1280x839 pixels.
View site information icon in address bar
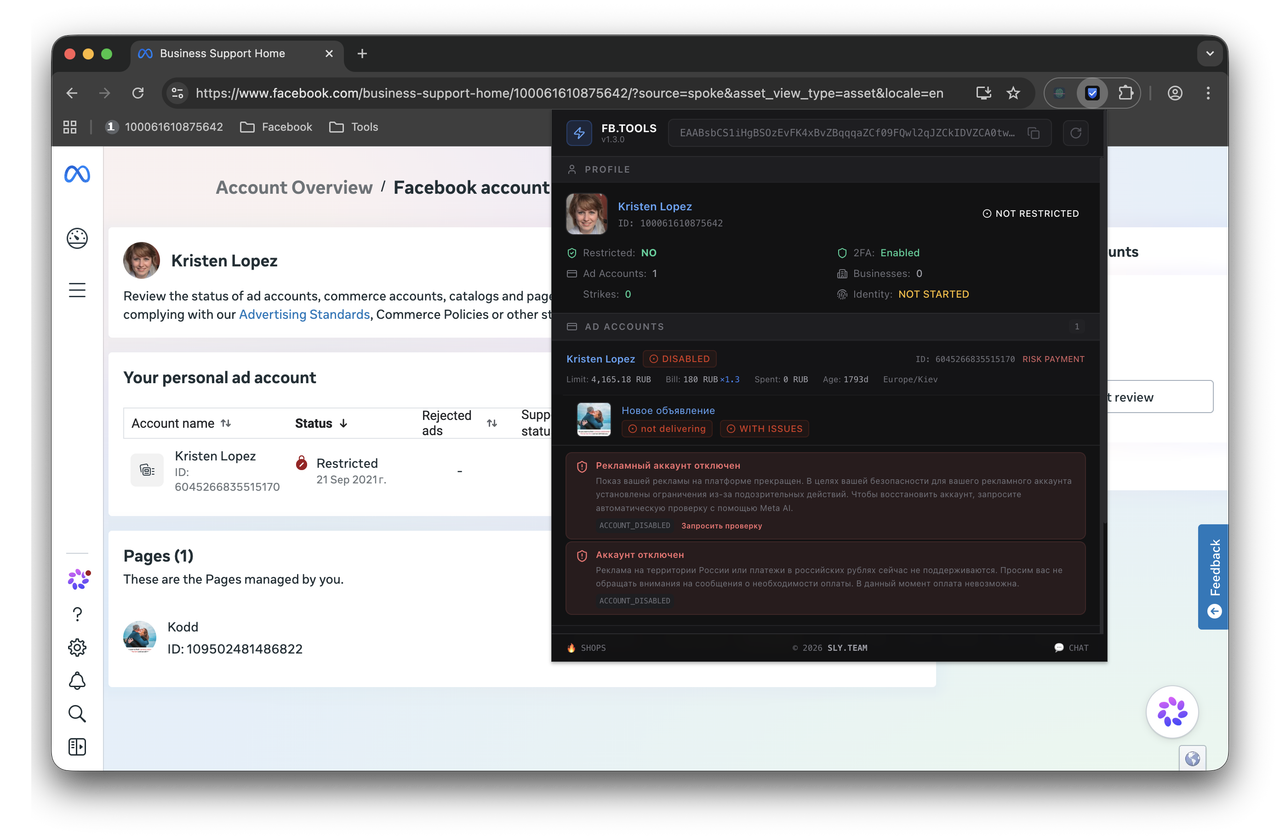click(x=177, y=93)
